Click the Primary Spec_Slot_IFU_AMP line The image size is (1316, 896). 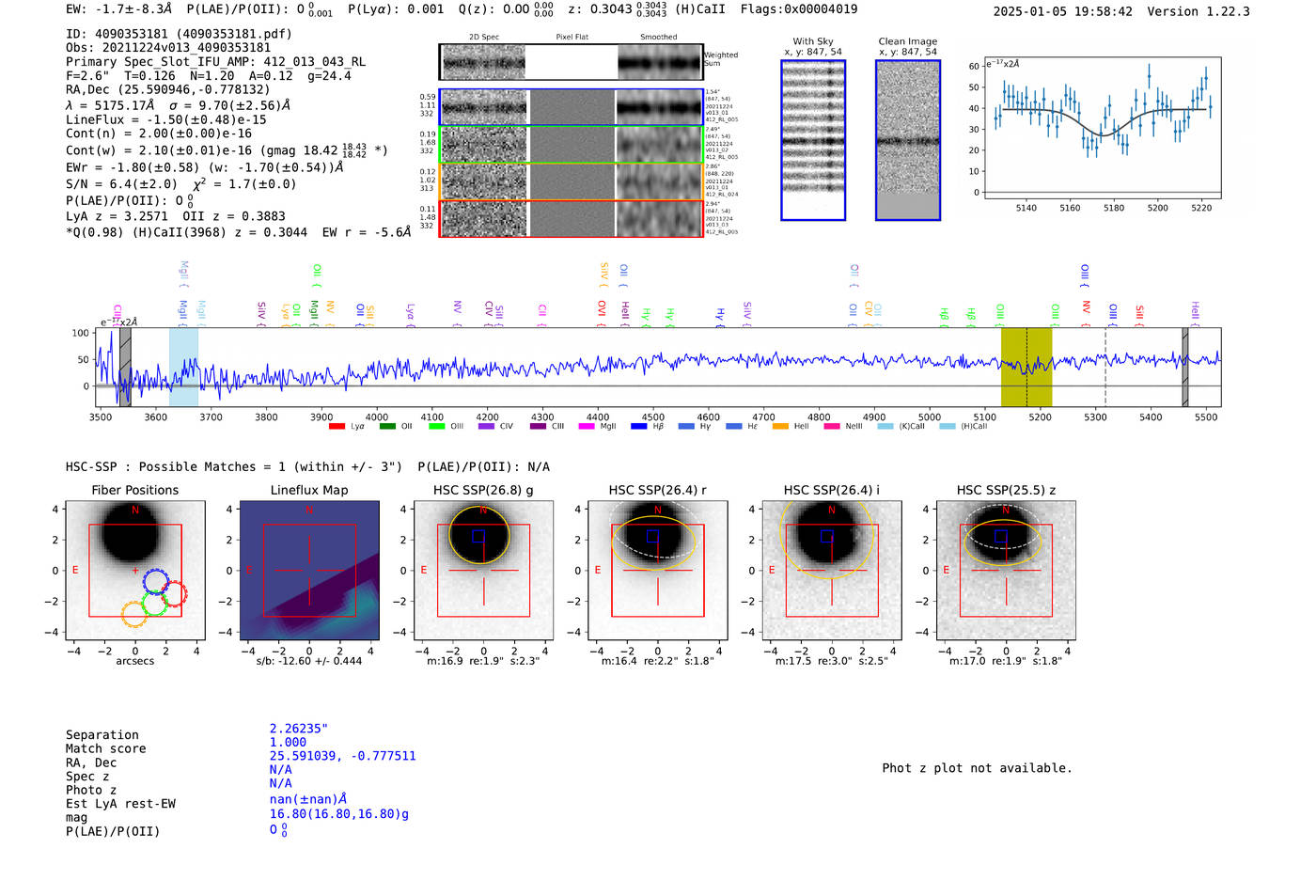click(x=215, y=62)
